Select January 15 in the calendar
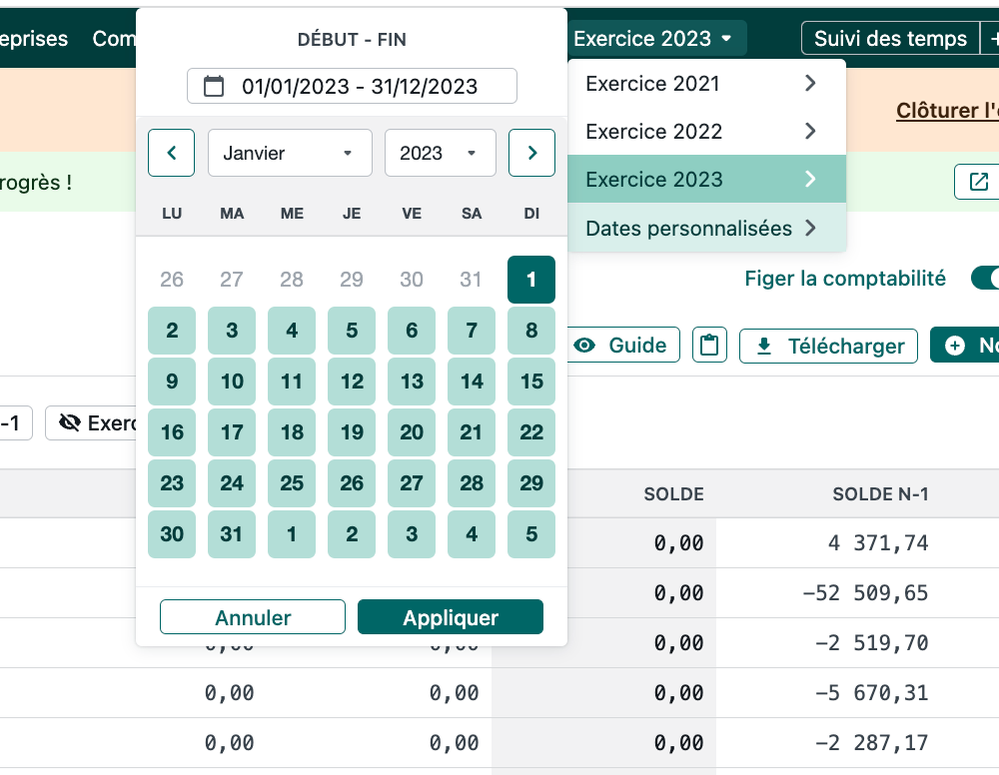This screenshot has width=999, height=775. point(531,381)
